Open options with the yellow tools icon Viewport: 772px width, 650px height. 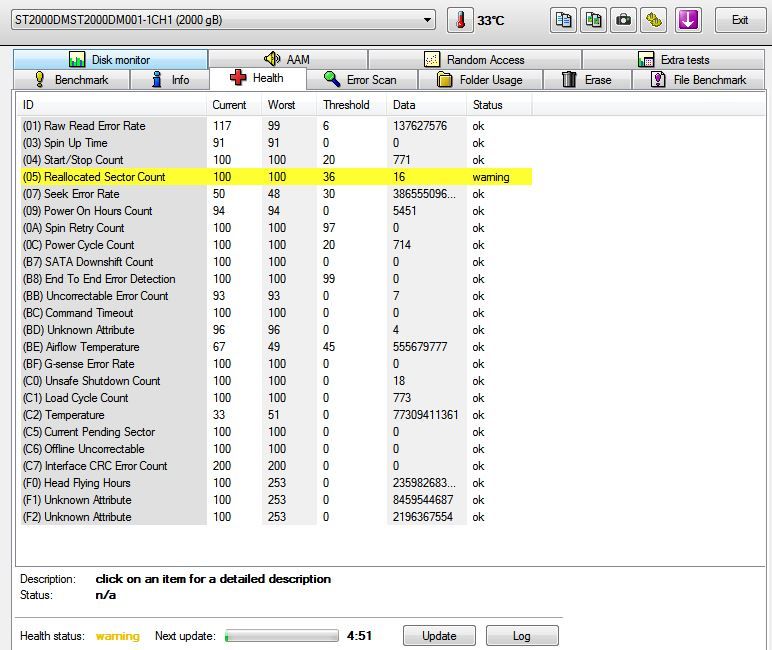pyautogui.click(x=654, y=20)
